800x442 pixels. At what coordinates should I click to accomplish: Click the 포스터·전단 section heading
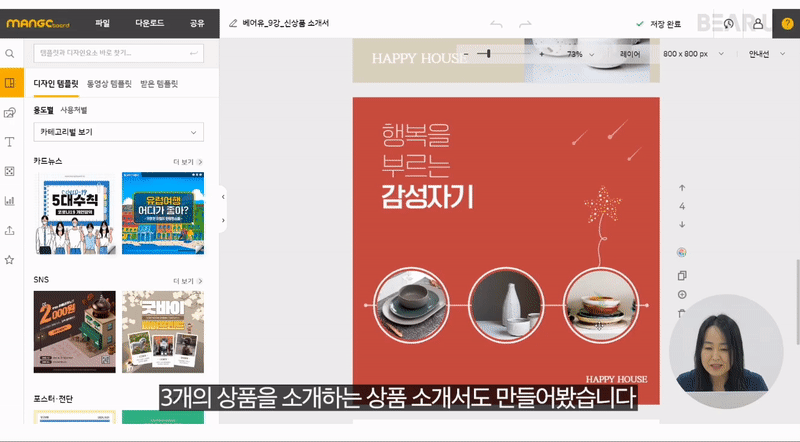click(x=53, y=399)
